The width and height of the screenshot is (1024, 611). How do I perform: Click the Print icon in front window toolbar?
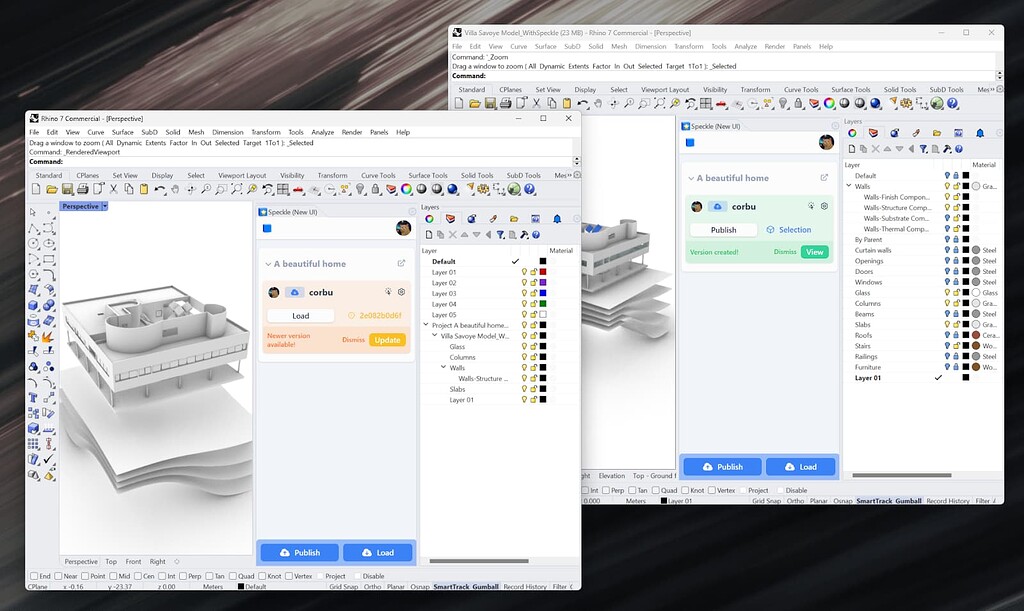point(82,189)
